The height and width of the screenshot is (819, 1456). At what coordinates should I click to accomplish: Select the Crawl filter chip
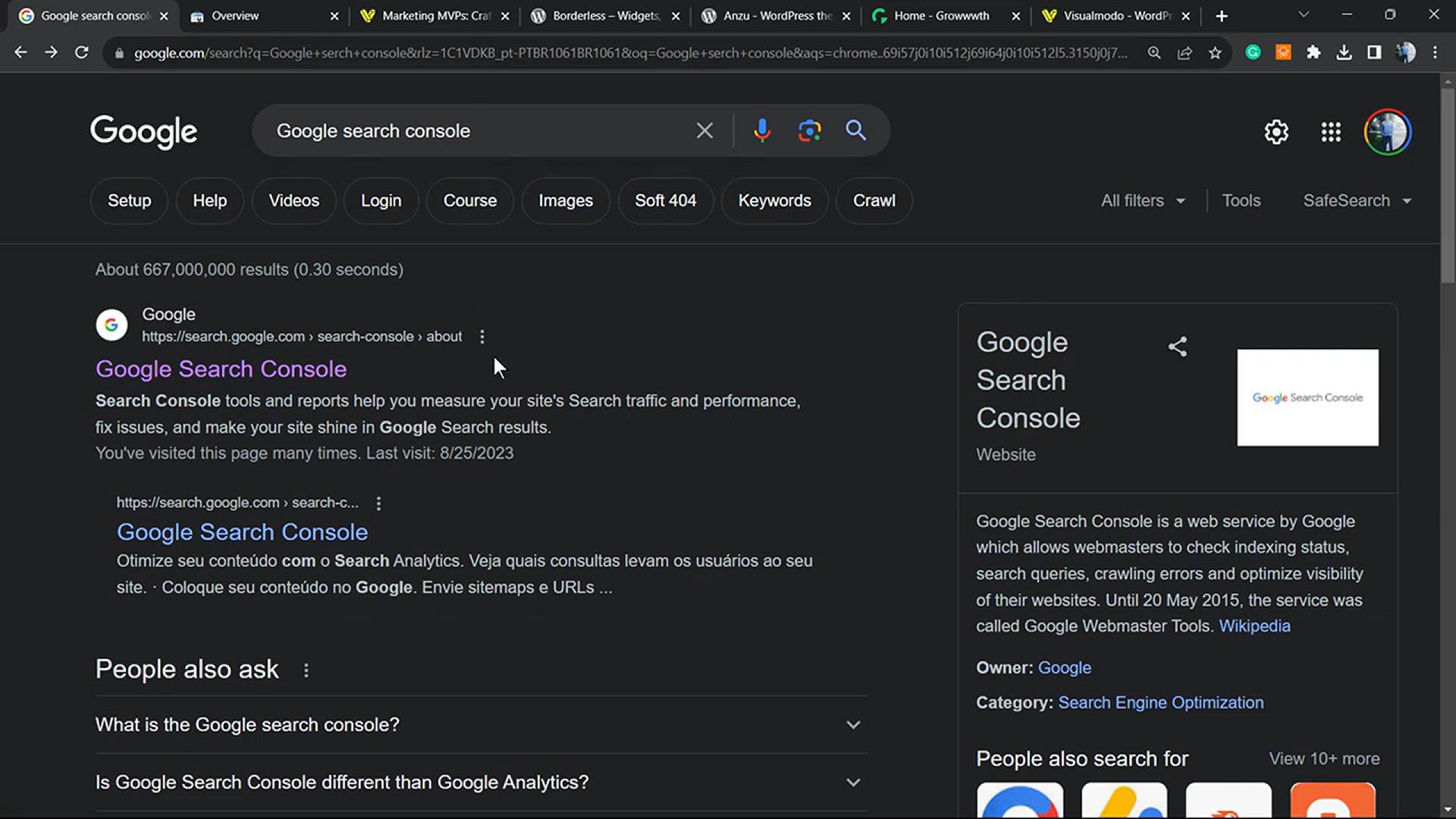(874, 201)
